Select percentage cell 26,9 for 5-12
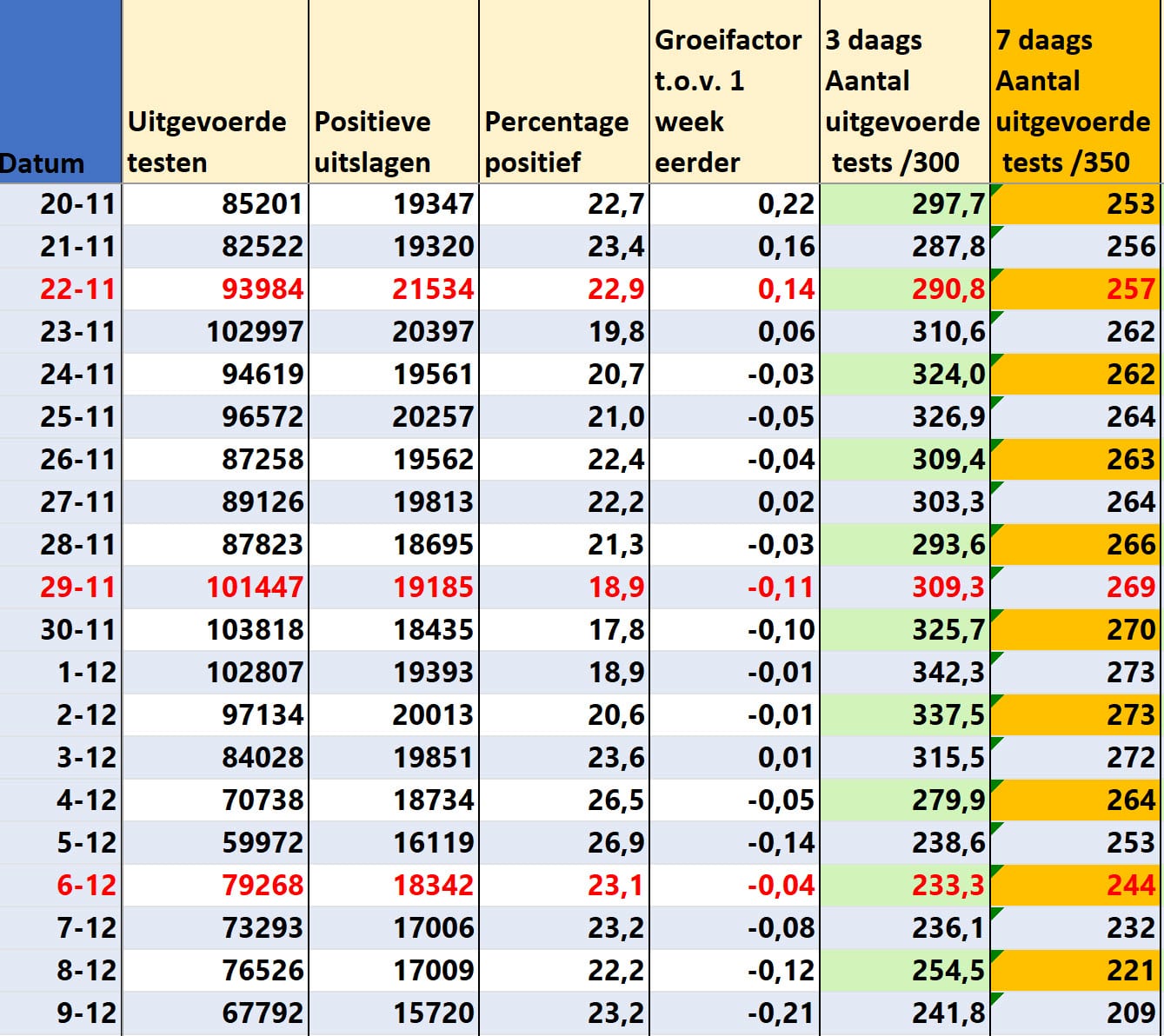The image size is (1164, 1036). (x=564, y=843)
